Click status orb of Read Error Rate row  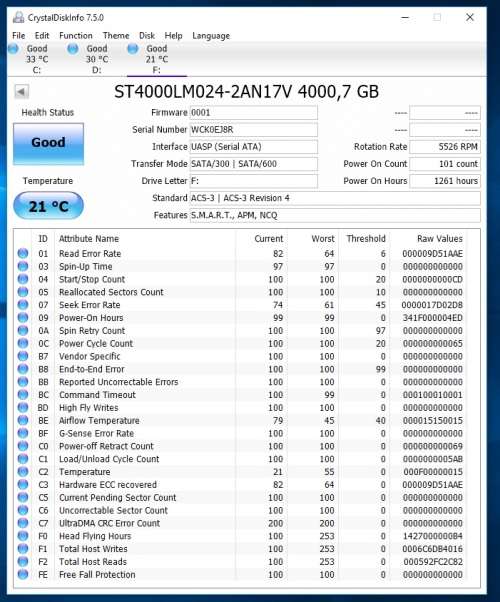[23, 253]
